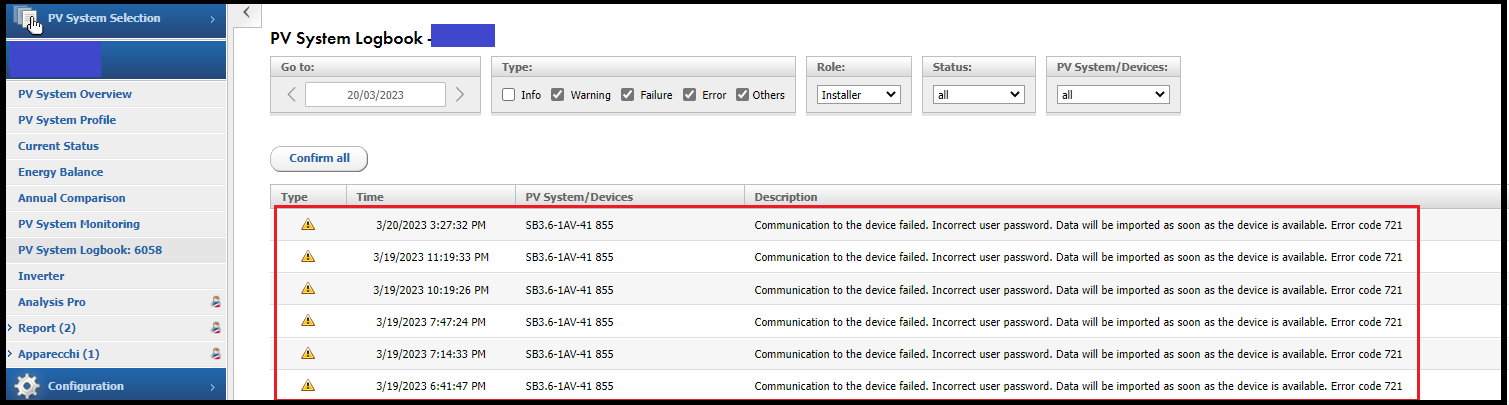Go to next day arrow

[460, 95]
